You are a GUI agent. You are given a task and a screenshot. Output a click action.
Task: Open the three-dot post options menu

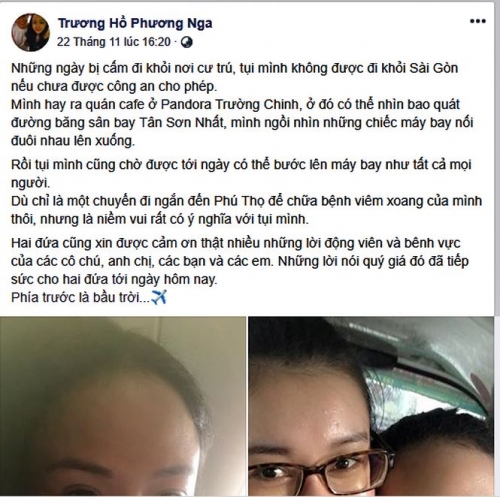pyautogui.click(x=477, y=21)
